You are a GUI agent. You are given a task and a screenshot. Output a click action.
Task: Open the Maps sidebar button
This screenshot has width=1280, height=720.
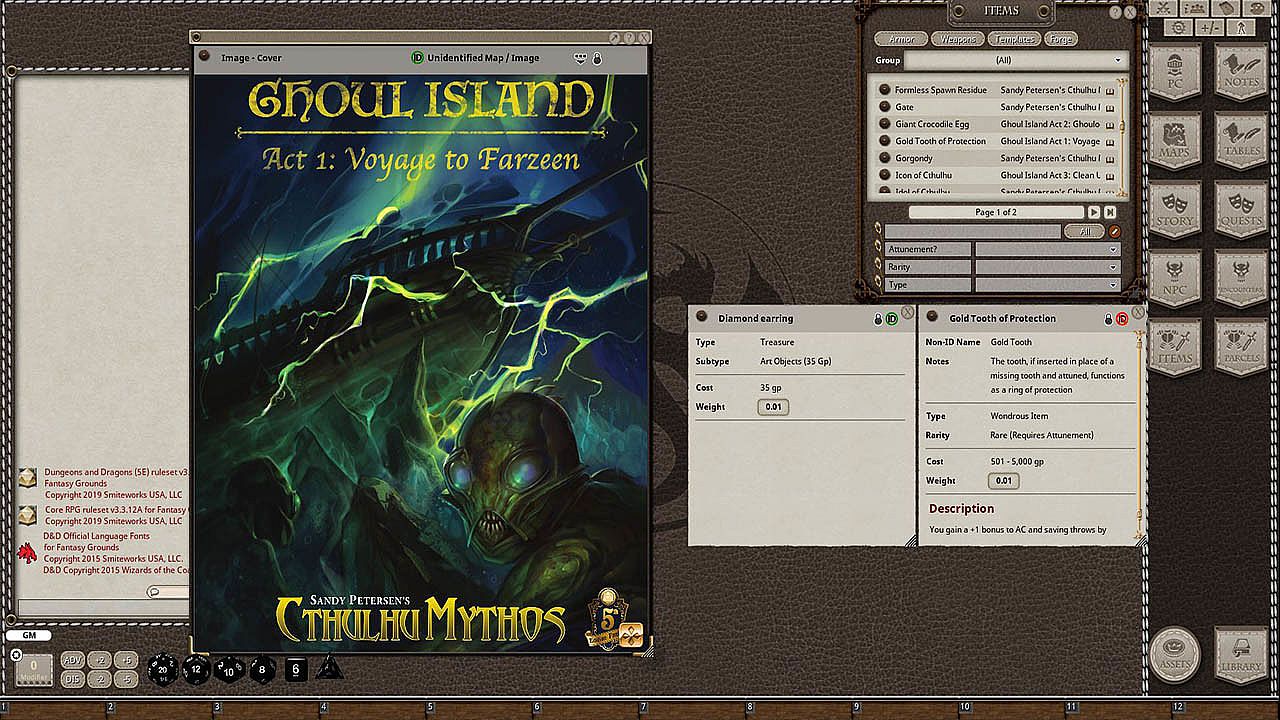click(x=1175, y=141)
